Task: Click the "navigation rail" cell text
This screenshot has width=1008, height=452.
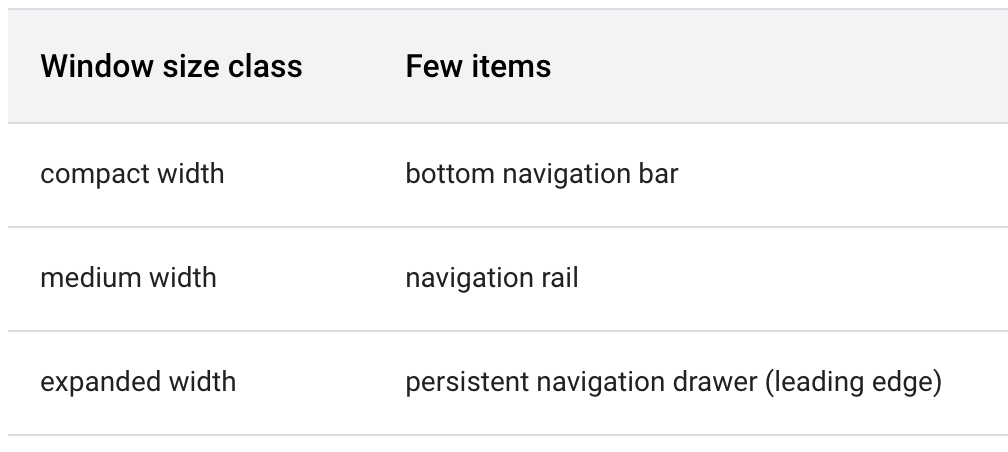Action: [491, 277]
